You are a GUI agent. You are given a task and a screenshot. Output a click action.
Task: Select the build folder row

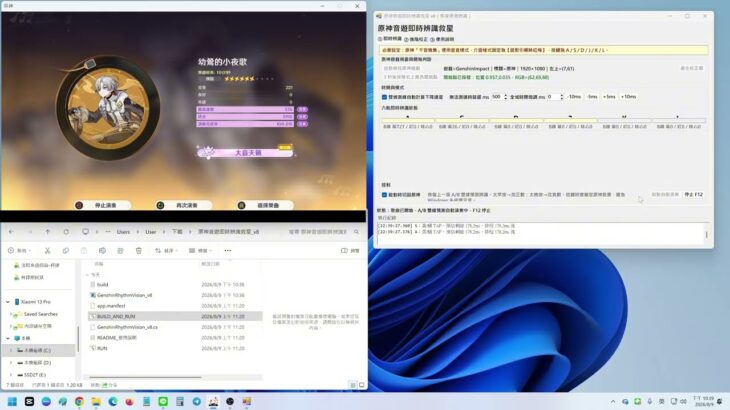pyautogui.click(x=175, y=284)
